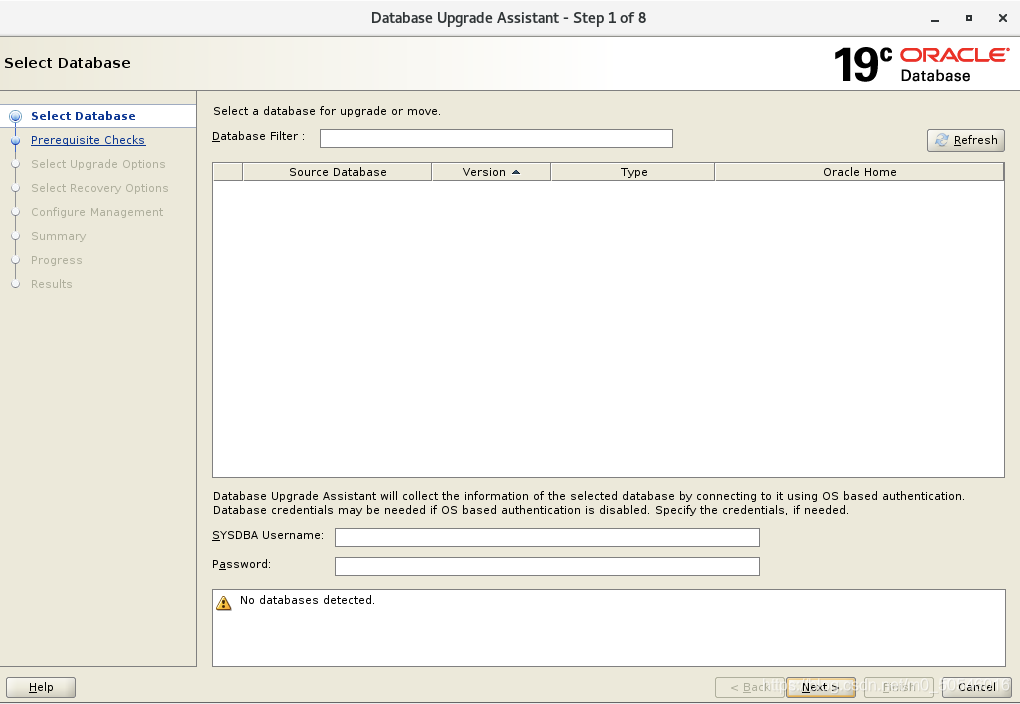1020x704 pixels.
Task: Open the Prerequisite Checks step link
Action: 88,140
